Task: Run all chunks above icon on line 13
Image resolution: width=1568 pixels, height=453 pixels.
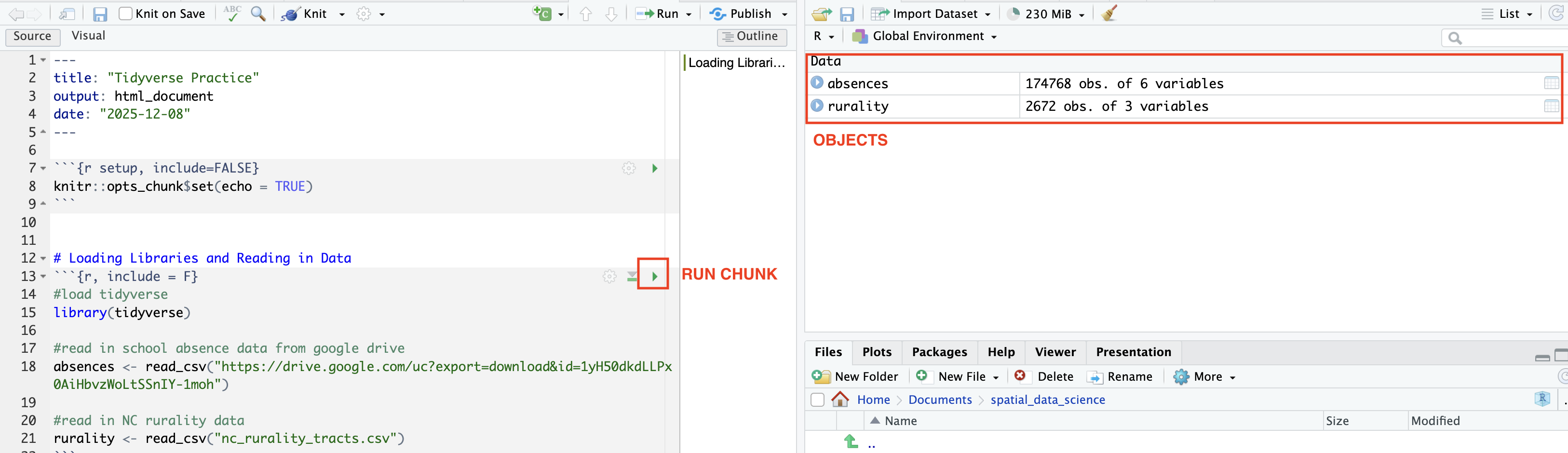Action: 632,277
